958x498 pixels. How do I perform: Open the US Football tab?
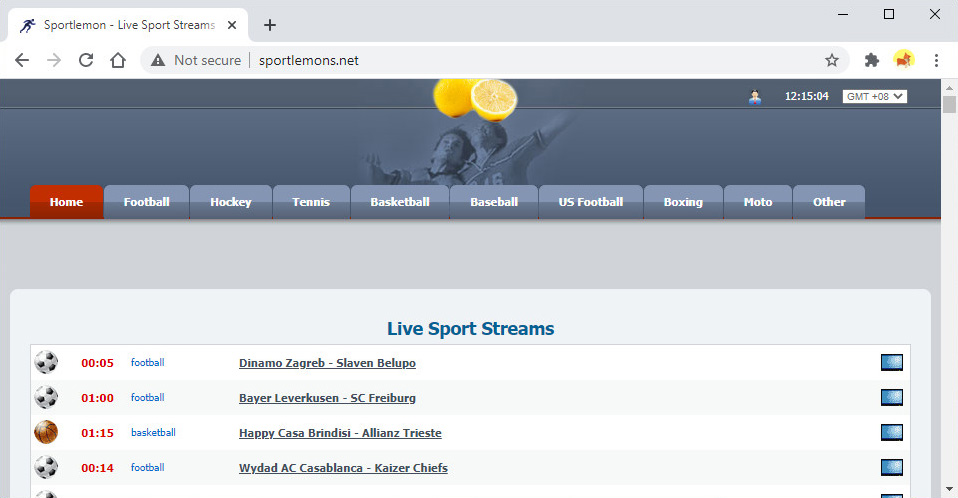591,202
